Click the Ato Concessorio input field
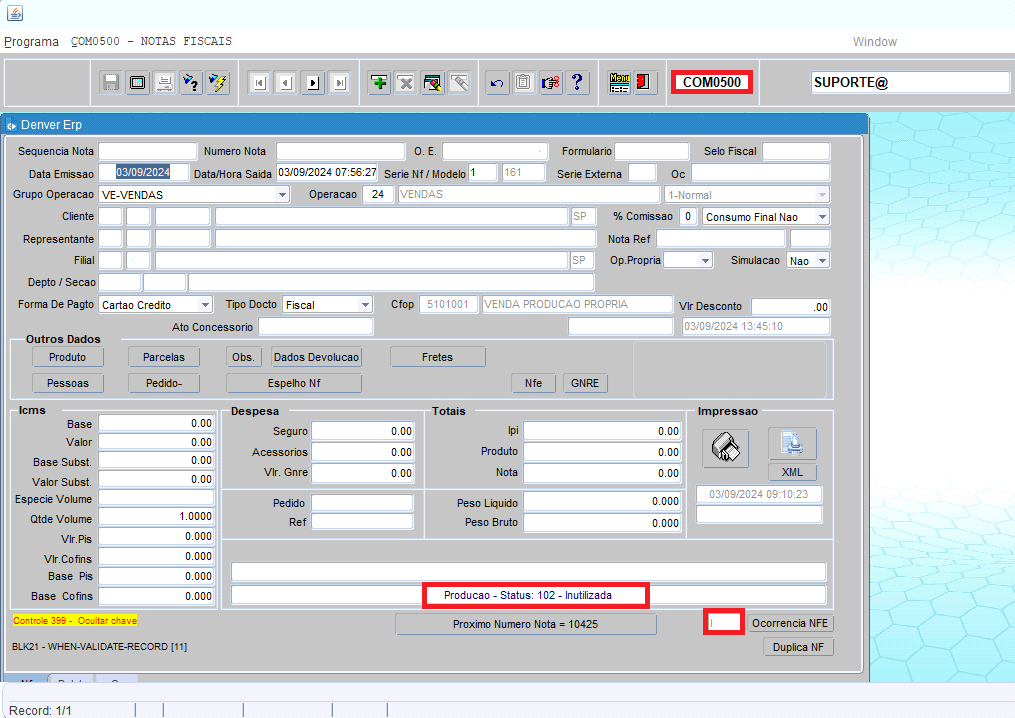Screen dimensions: 1015x718 coord(316,327)
